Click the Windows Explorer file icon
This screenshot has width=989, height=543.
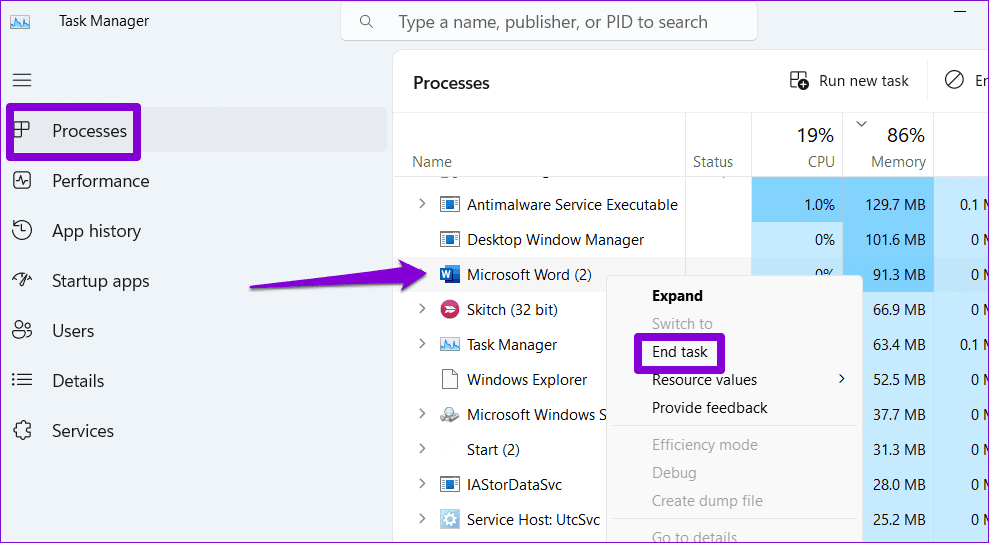click(x=449, y=379)
